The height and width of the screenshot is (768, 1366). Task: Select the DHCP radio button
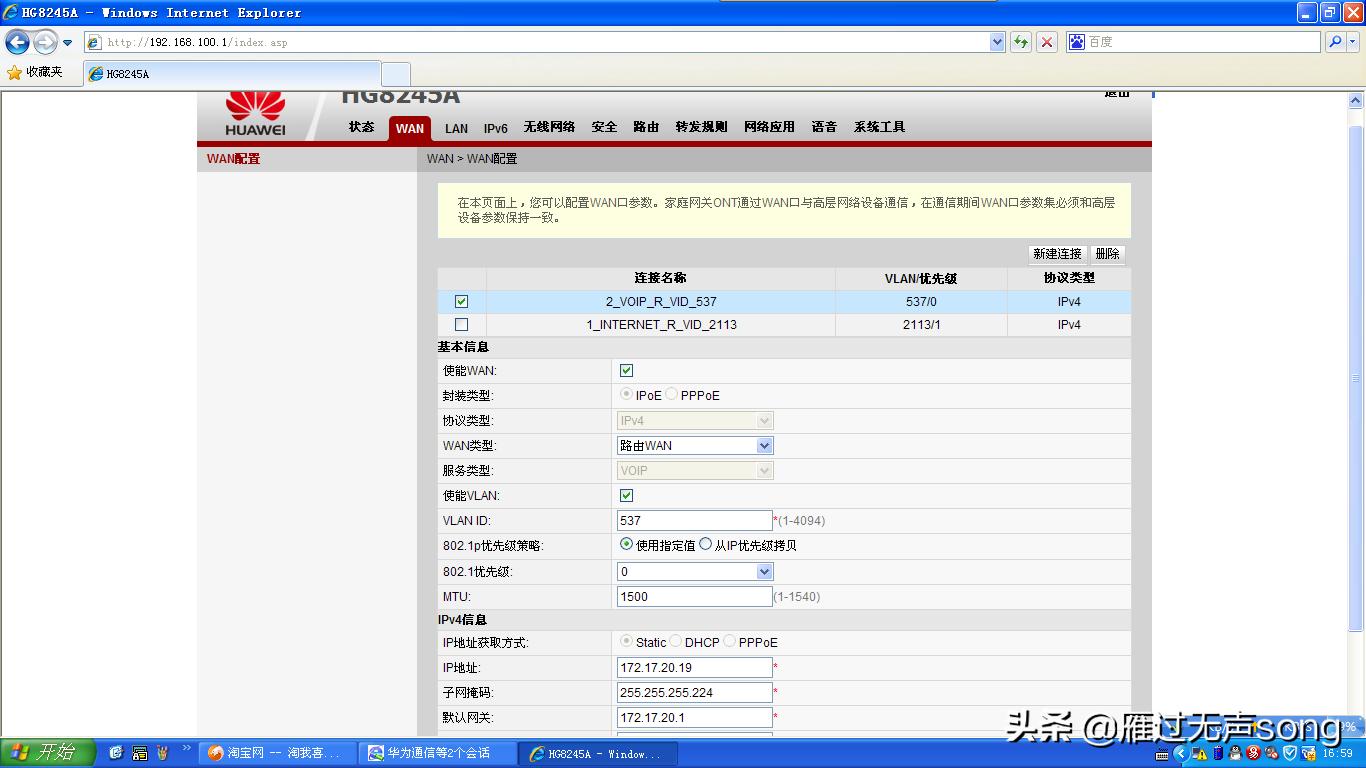[x=675, y=642]
